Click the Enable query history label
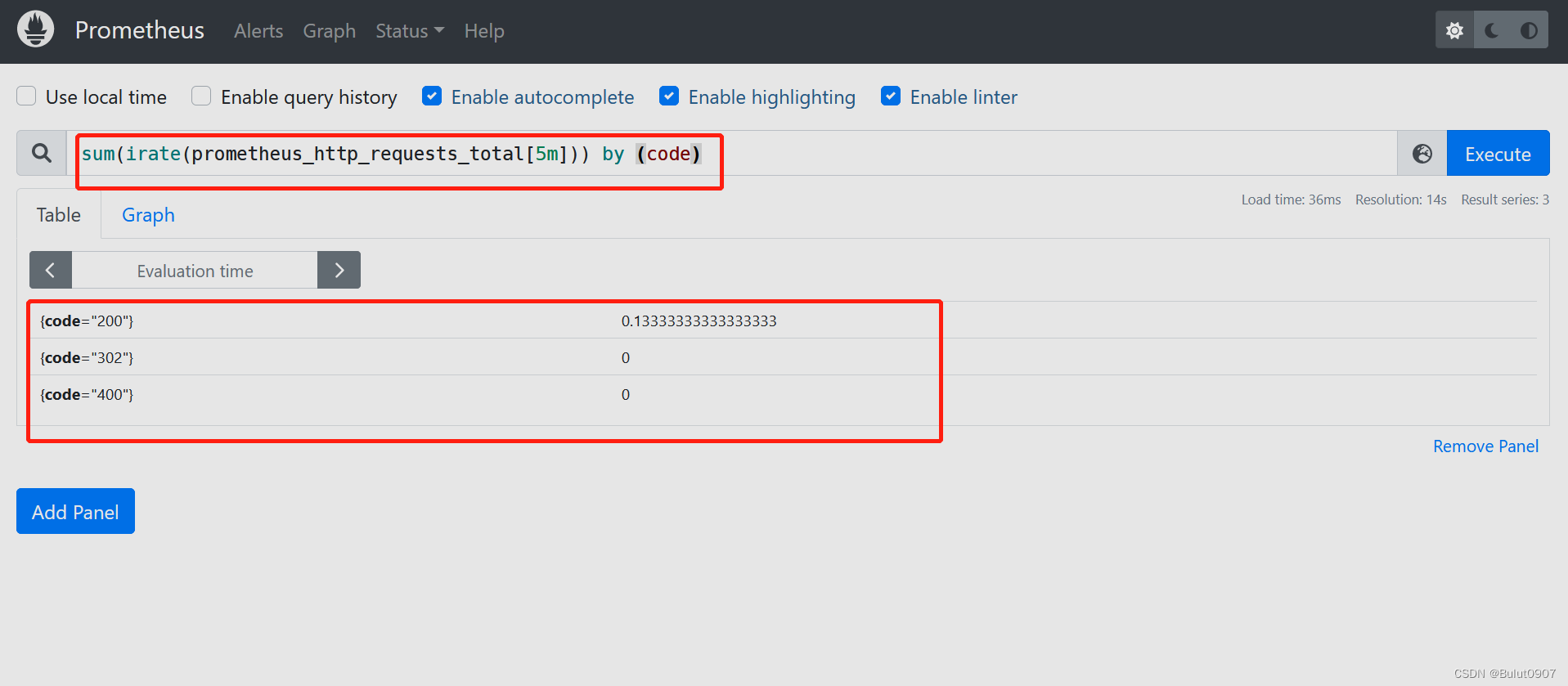Screen dimensions: 1568x686 click(x=309, y=97)
